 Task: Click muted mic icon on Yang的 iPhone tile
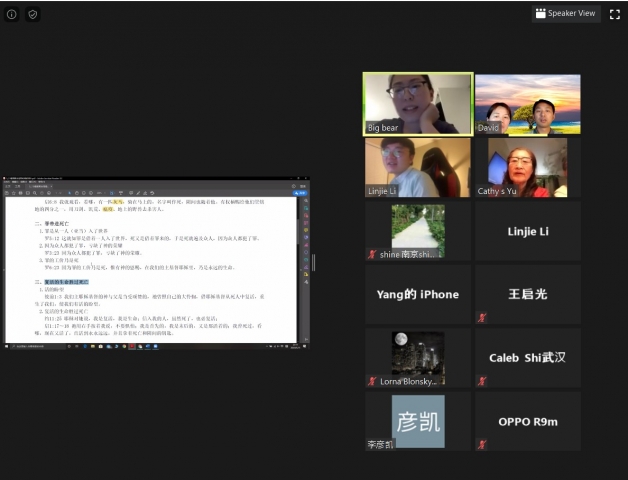tap(373, 318)
